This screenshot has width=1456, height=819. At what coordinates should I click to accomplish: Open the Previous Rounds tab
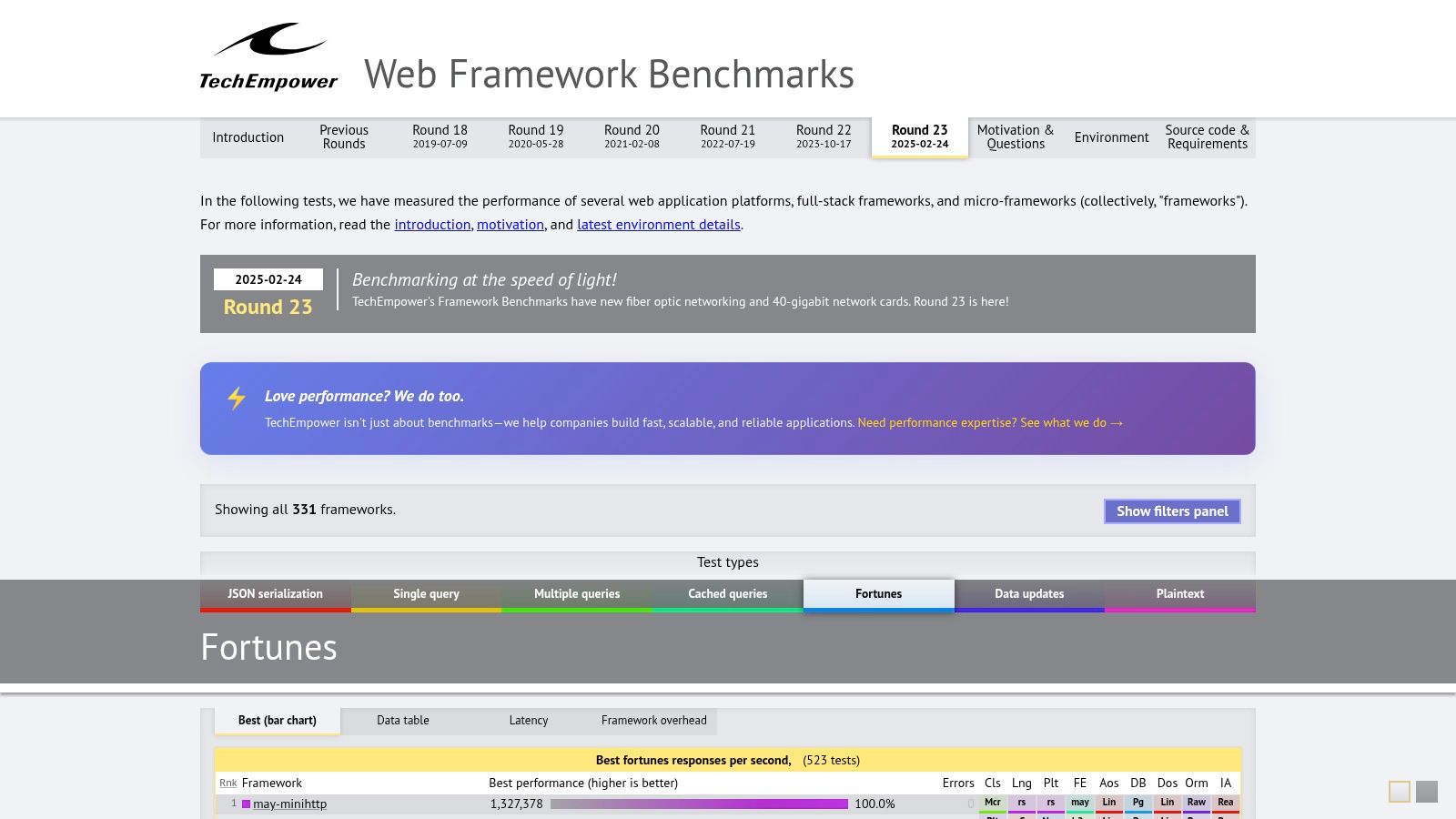tap(344, 137)
